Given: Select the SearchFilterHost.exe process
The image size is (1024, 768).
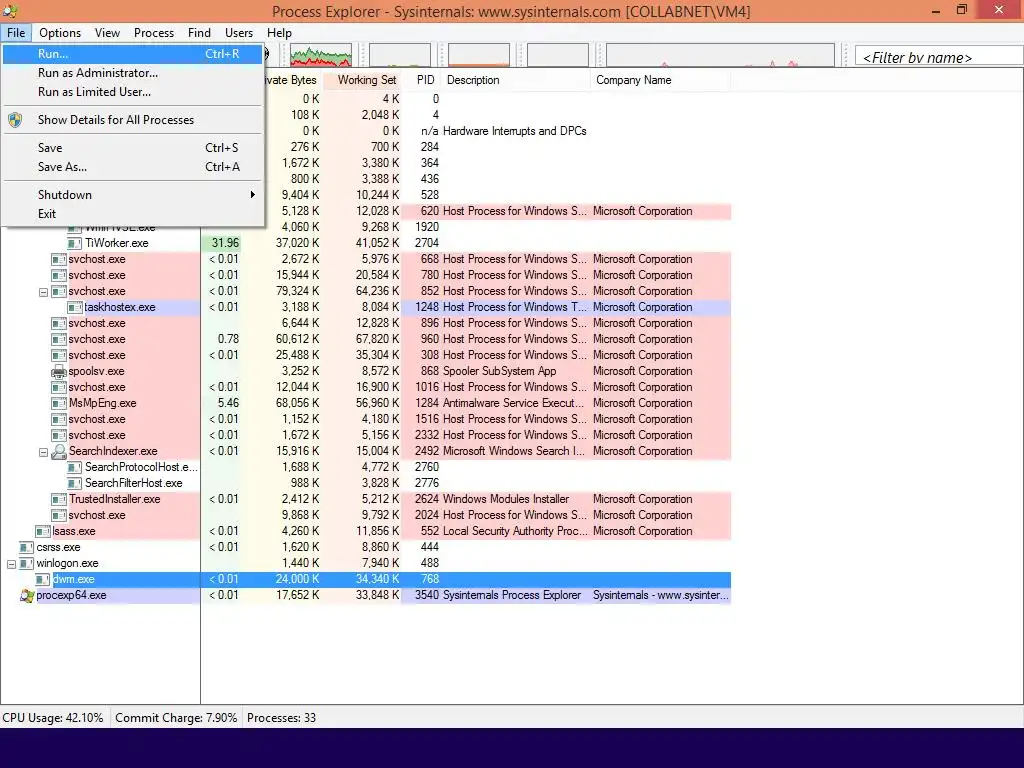Looking at the screenshot, I should (134, 483).
